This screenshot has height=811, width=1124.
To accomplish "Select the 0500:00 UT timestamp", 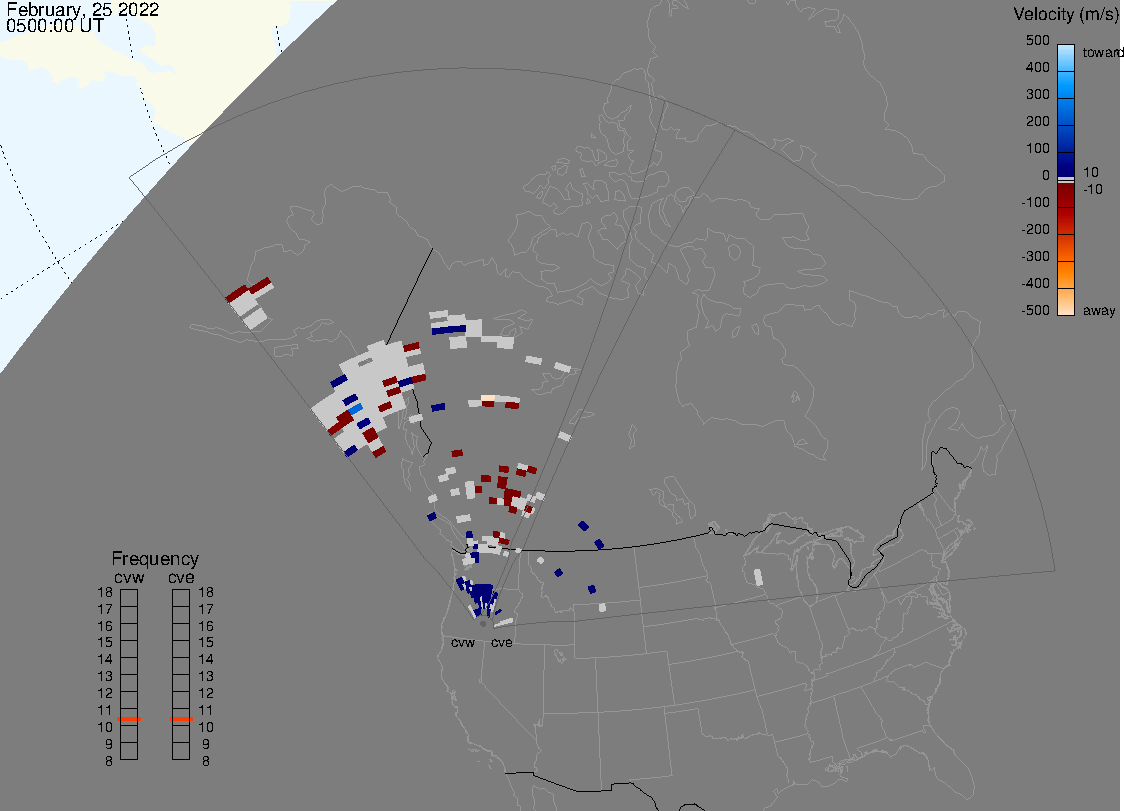I will 55,26.
